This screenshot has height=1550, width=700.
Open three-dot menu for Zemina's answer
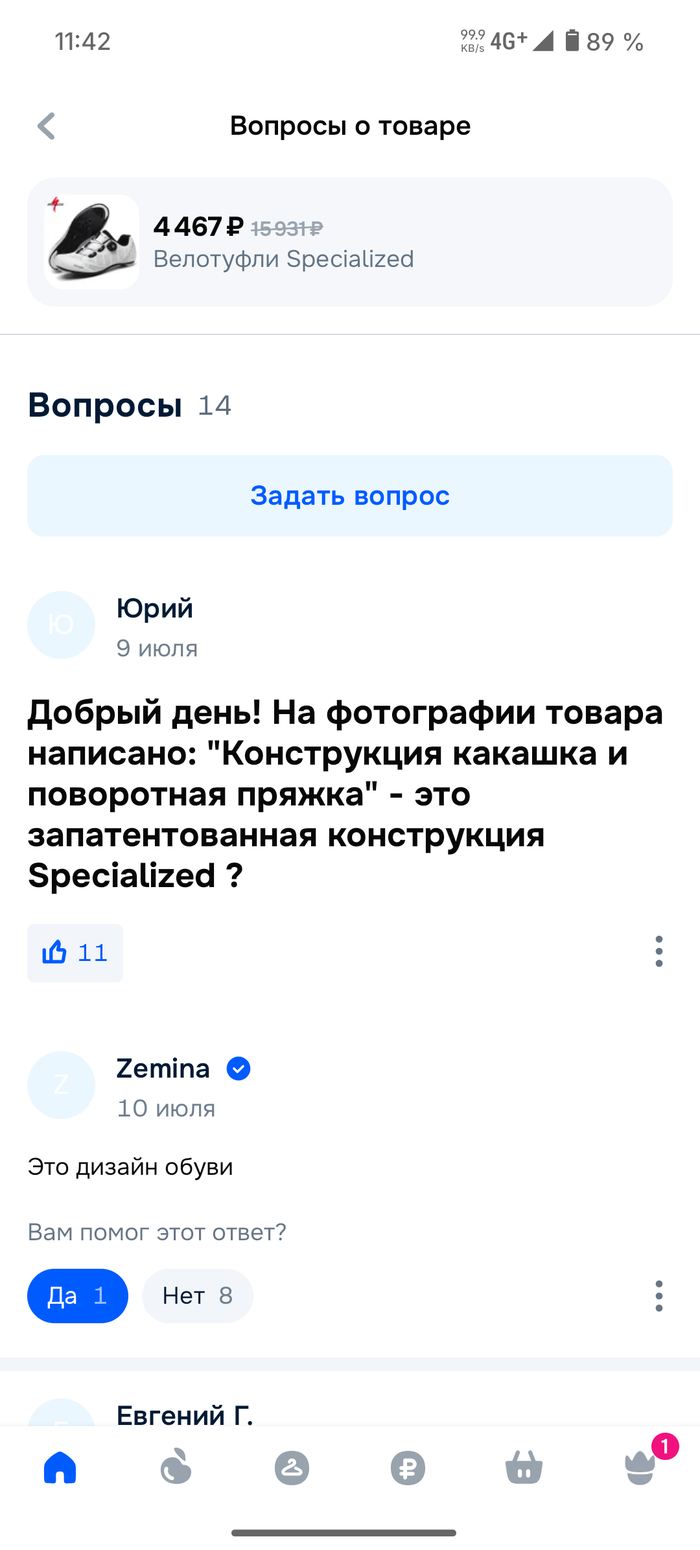click(x=658, y=1295)
